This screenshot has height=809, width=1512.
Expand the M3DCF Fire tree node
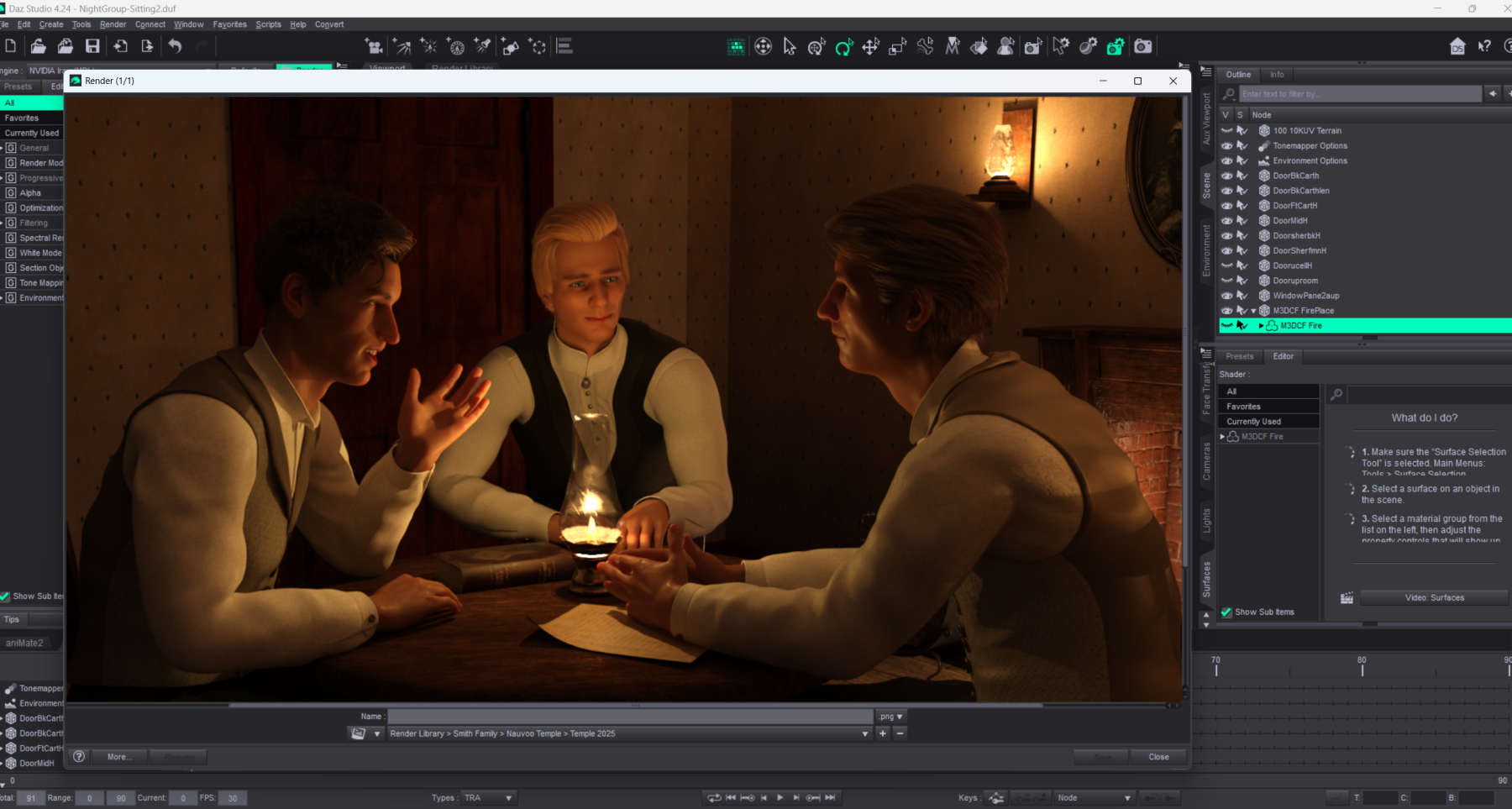[1261, 326]
